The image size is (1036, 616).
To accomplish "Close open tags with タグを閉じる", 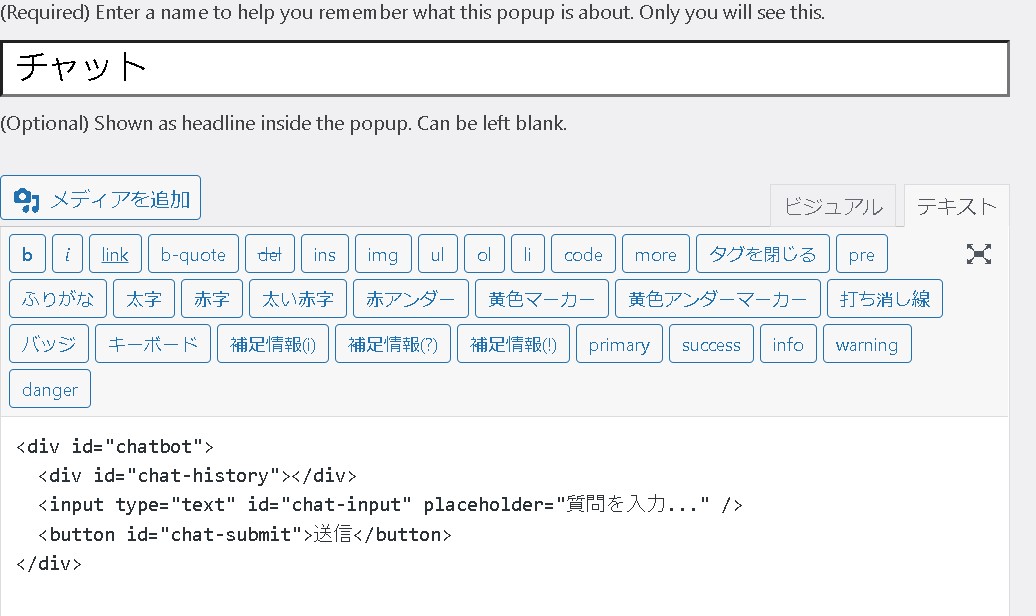I will click(763, 254).
